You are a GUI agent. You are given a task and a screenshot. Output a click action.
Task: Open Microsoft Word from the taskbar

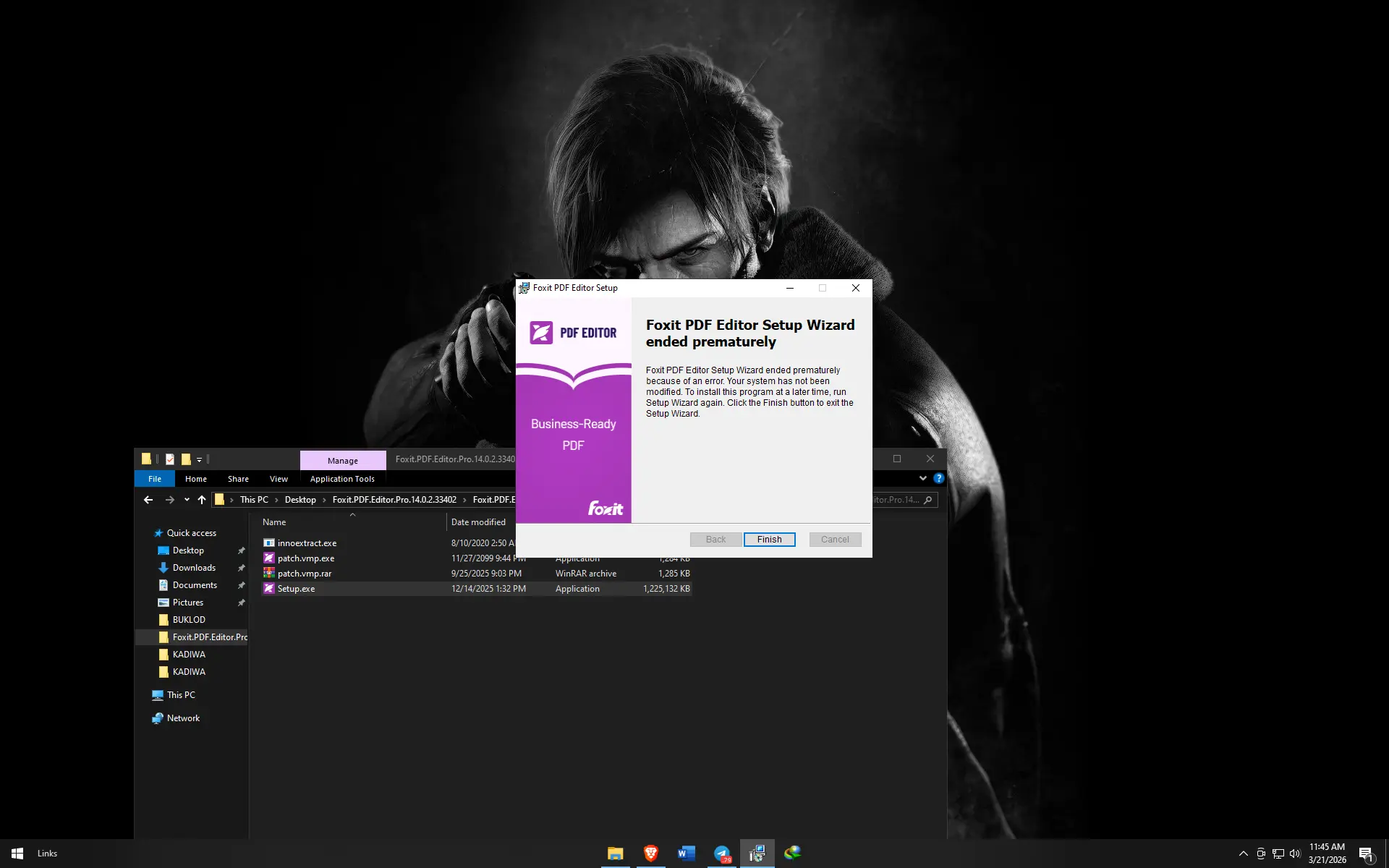686,854
